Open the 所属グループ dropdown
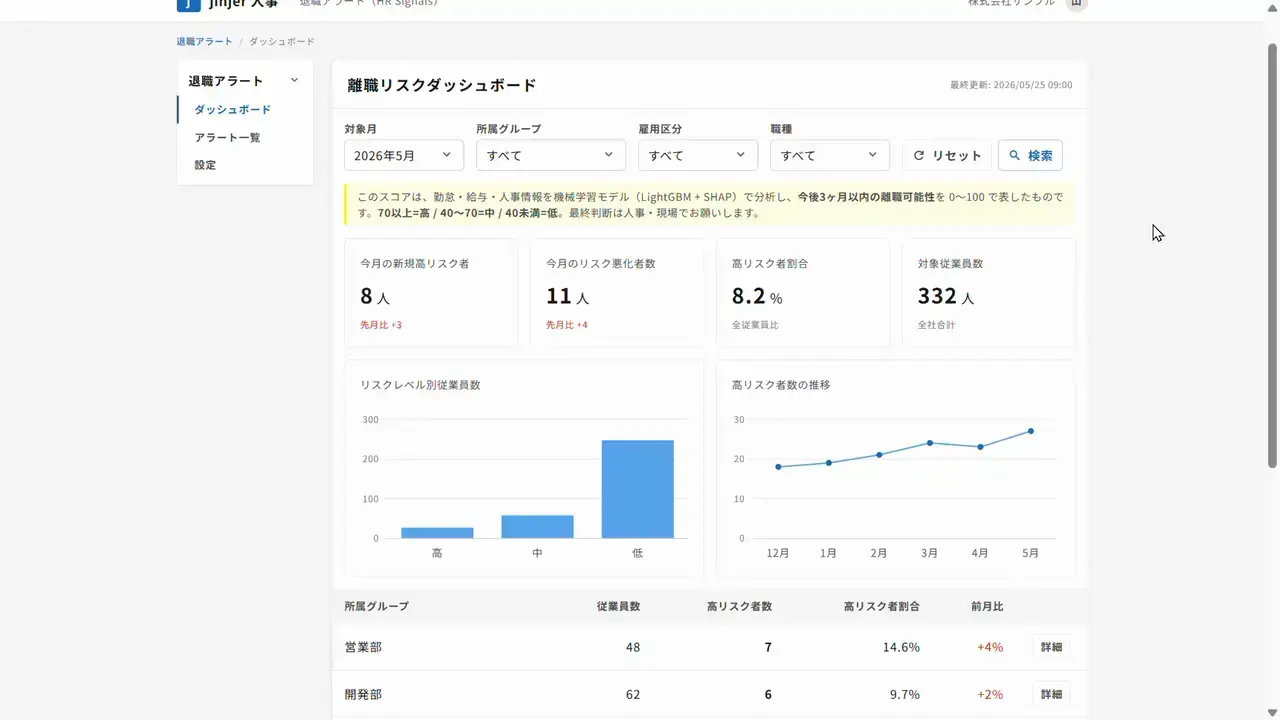 [551, 155]
